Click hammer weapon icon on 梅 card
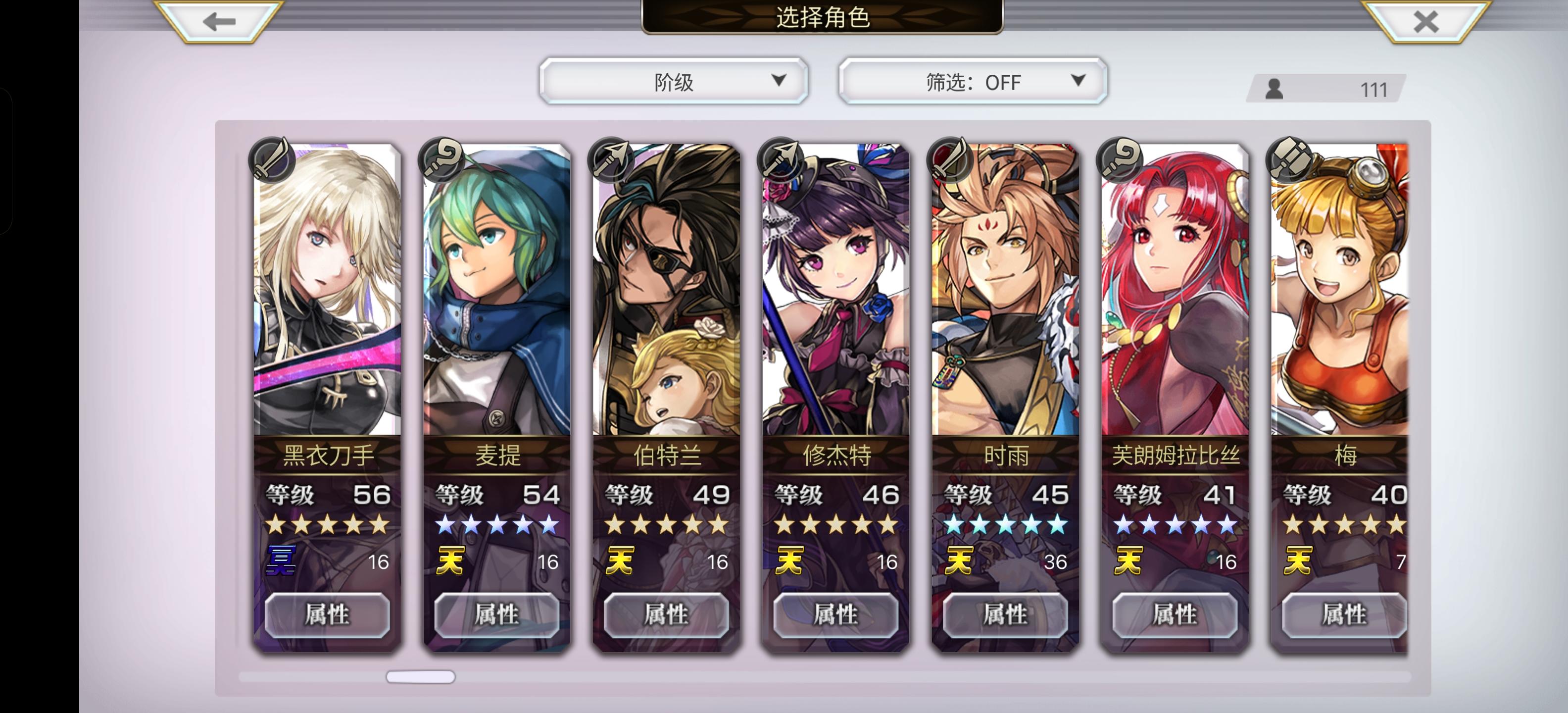This screenshot has height=713, width=1568. coord(1289,160)
